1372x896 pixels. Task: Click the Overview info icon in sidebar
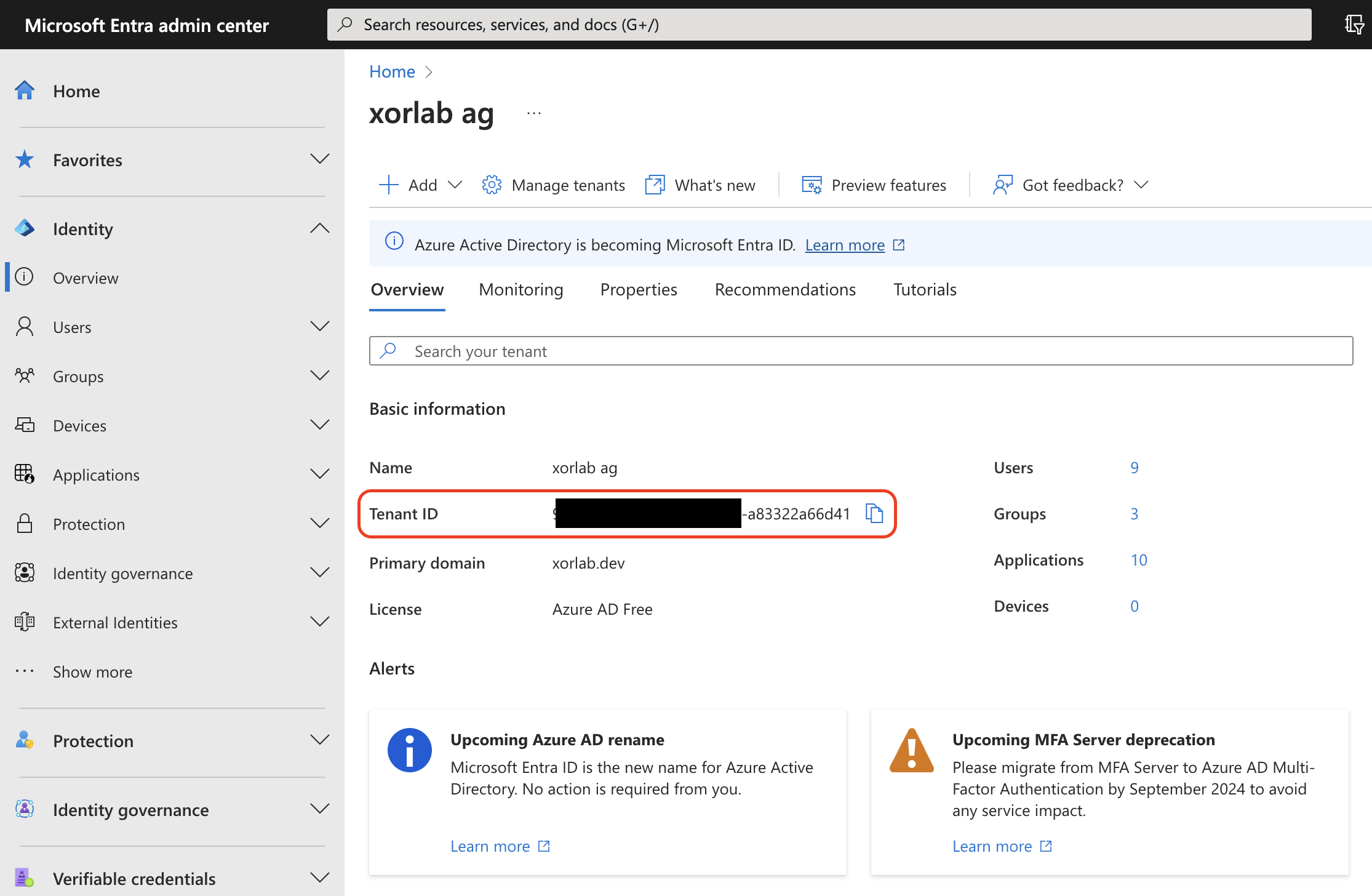(x=25, y=277)
